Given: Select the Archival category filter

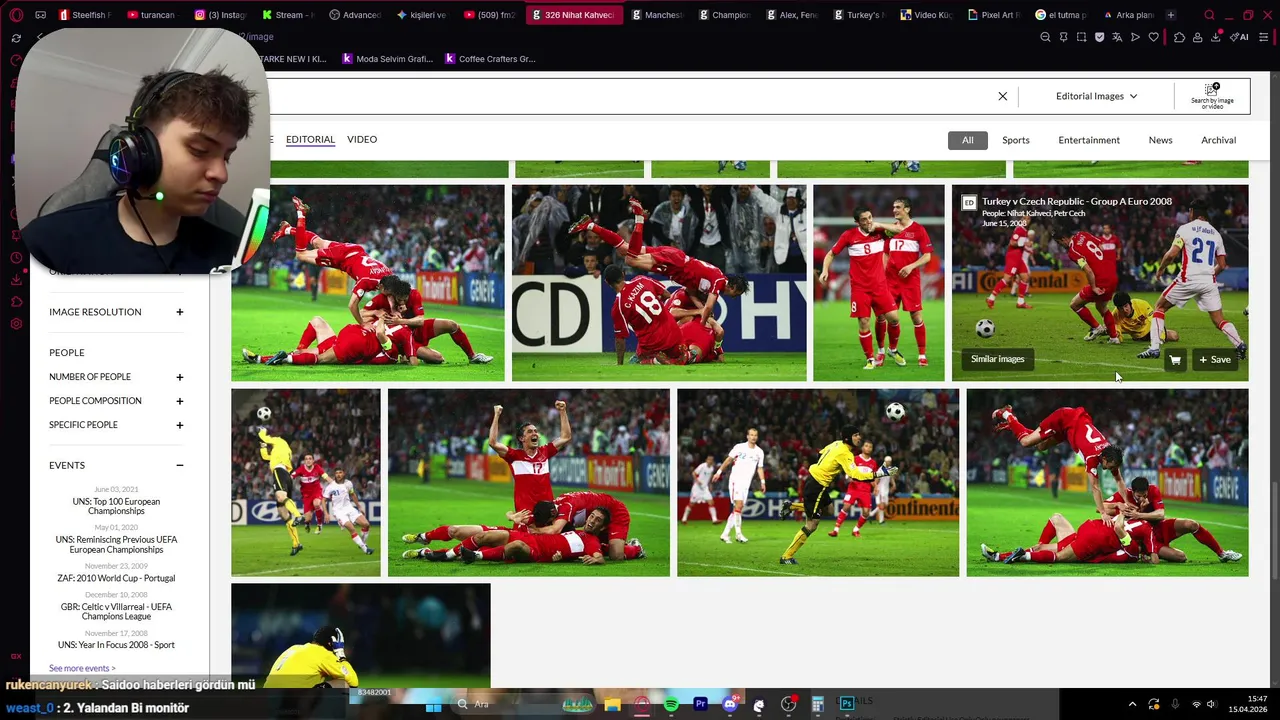Looking at the screenshot, I should click(1218, 140).
